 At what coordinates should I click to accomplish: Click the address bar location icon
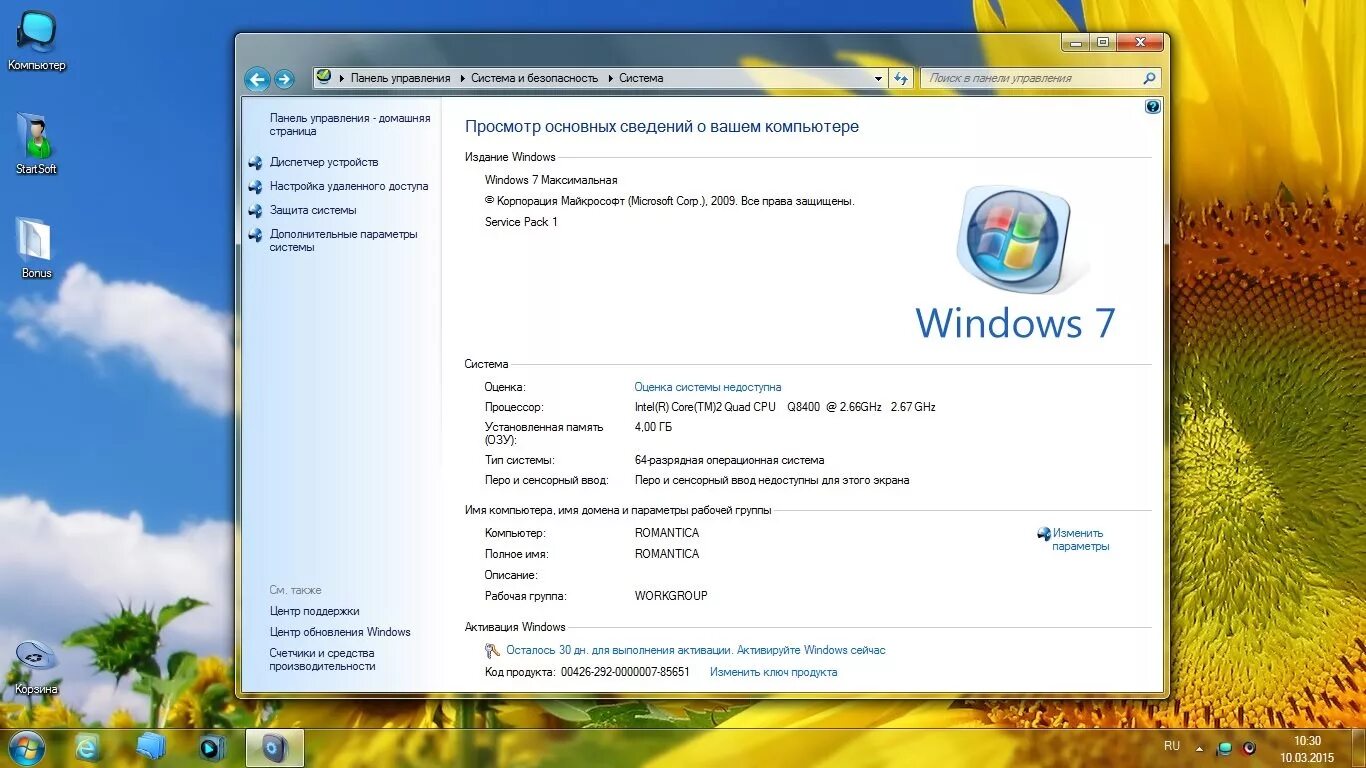(x=324, y=77)
